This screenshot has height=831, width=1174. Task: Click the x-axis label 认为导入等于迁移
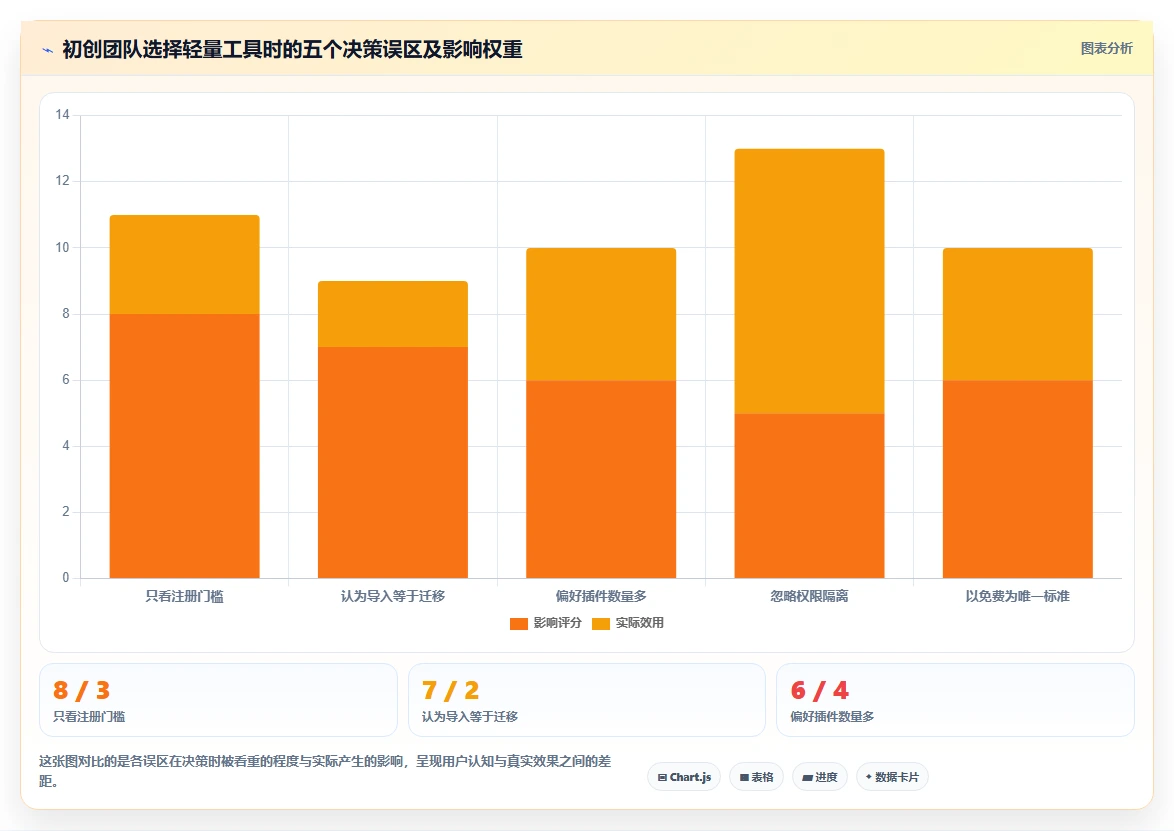[393, 597]
